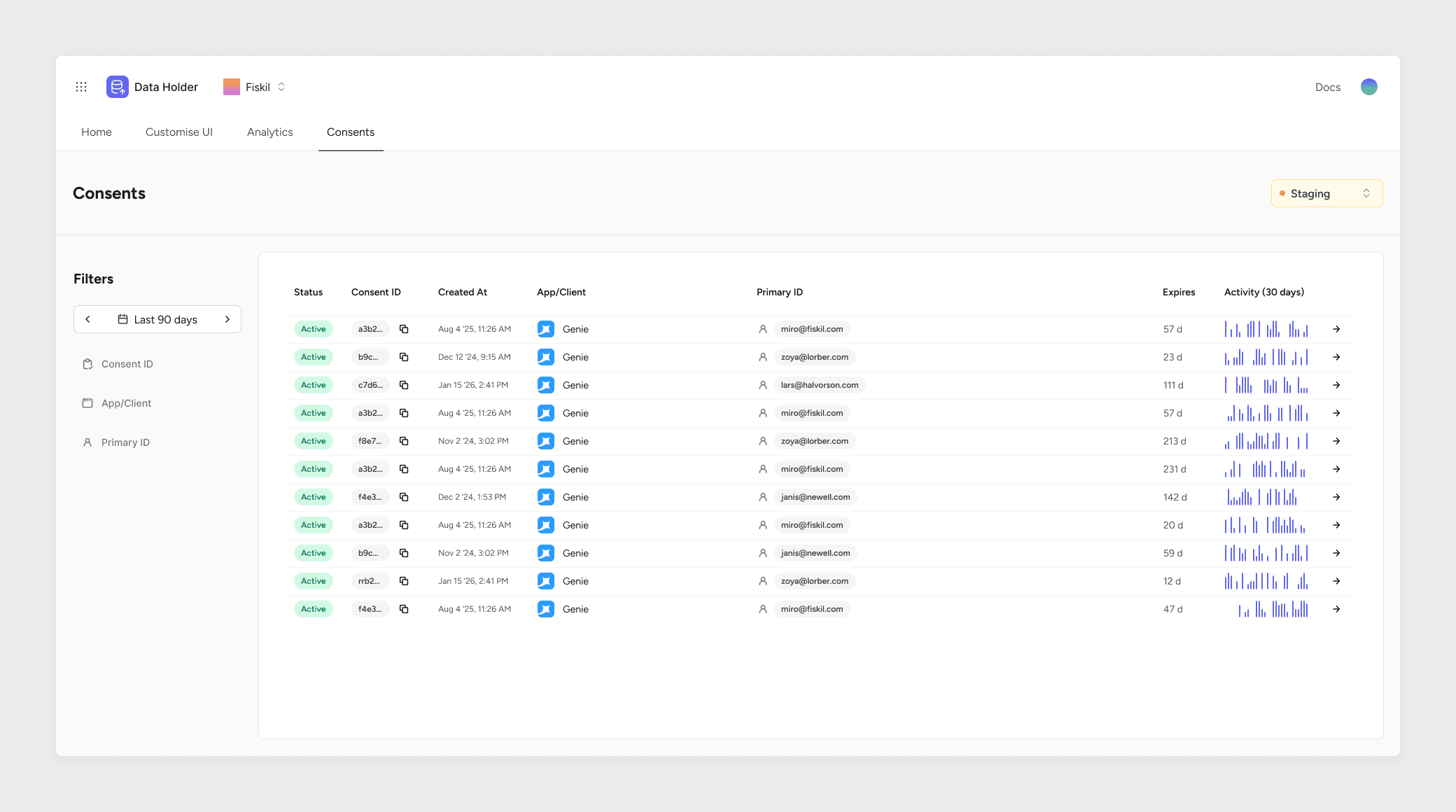Viewport: 1456px width, 812px height.
Task: Go to previous date range with left chevron
Action: pos(87,319)
